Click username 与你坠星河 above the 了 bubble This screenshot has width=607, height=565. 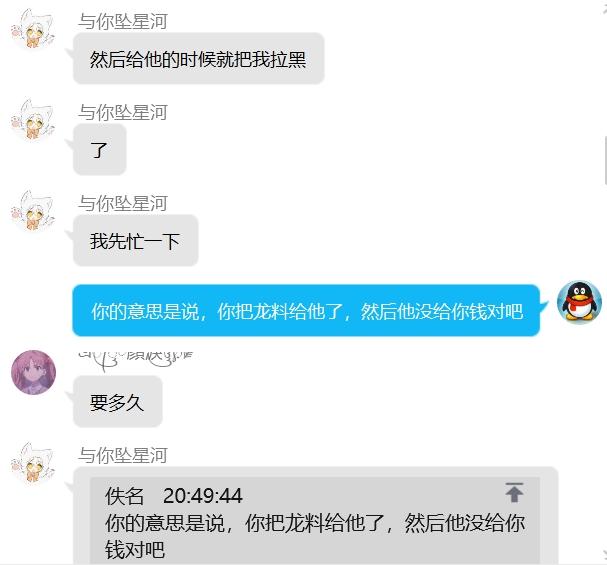pyautogui.click(x=123, y=113)
